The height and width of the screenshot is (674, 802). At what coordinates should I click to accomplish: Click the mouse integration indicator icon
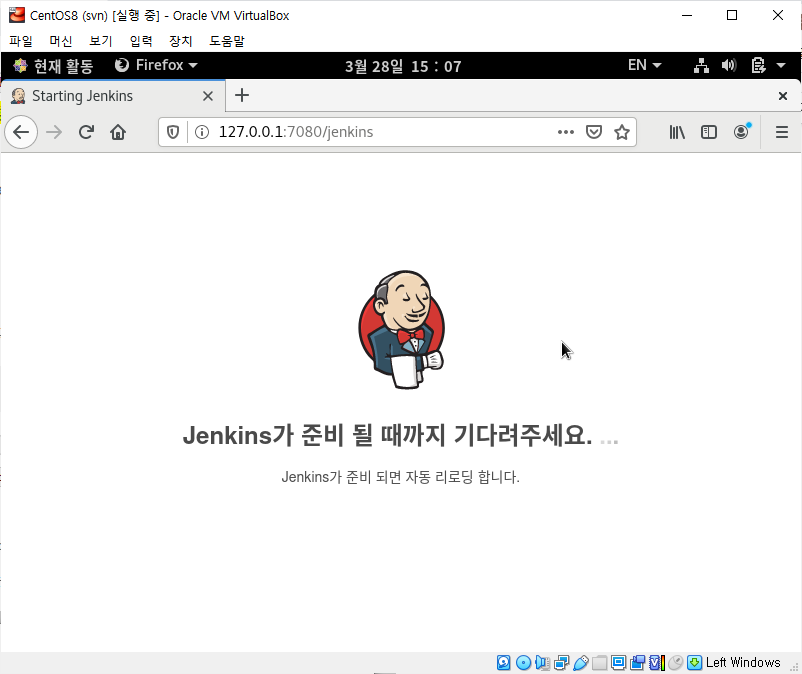pos(676,663)
